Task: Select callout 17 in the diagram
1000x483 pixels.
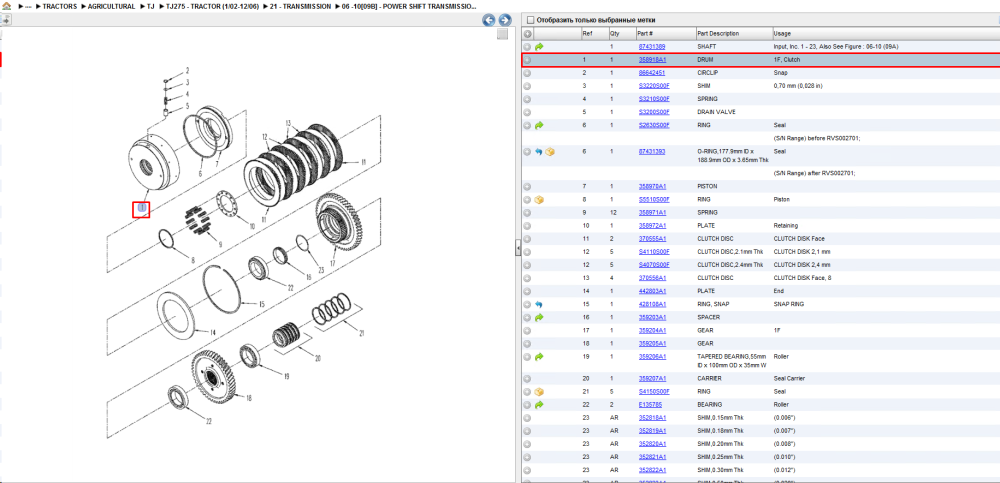Action: click(332, 262)
